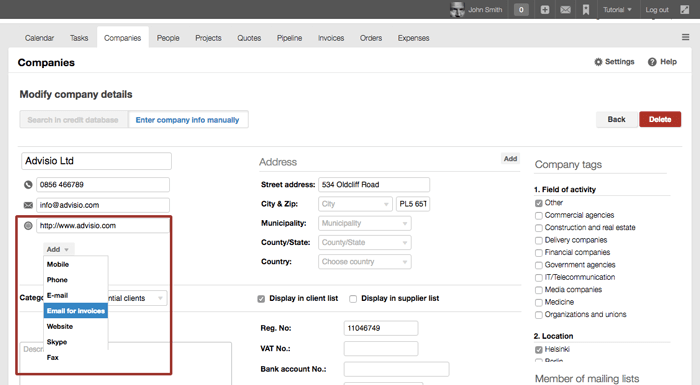
Task: Click the Reg. No input field
Action: [x=381, y=328]
